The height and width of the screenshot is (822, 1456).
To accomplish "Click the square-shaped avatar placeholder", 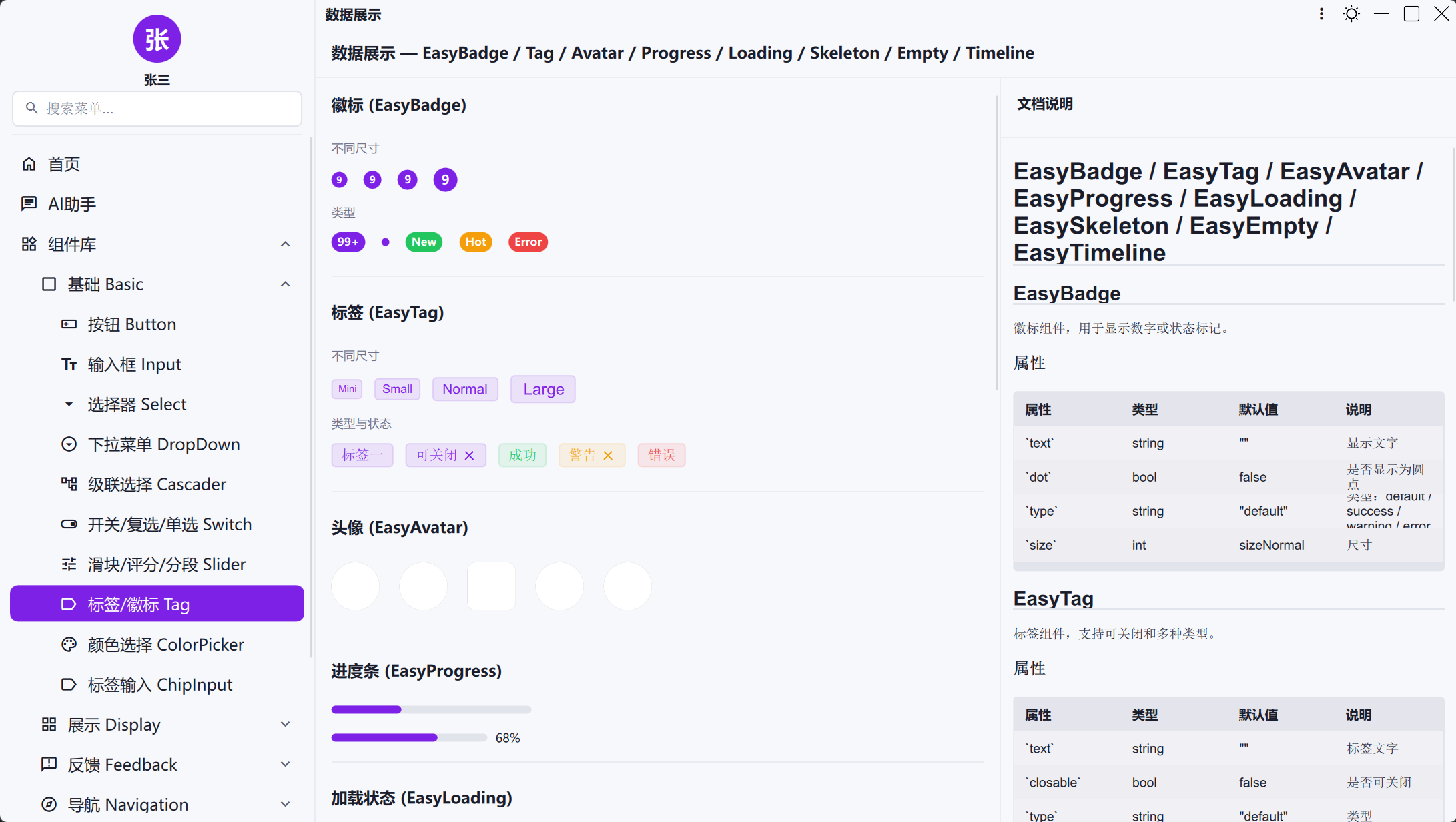I will [491, 586].
